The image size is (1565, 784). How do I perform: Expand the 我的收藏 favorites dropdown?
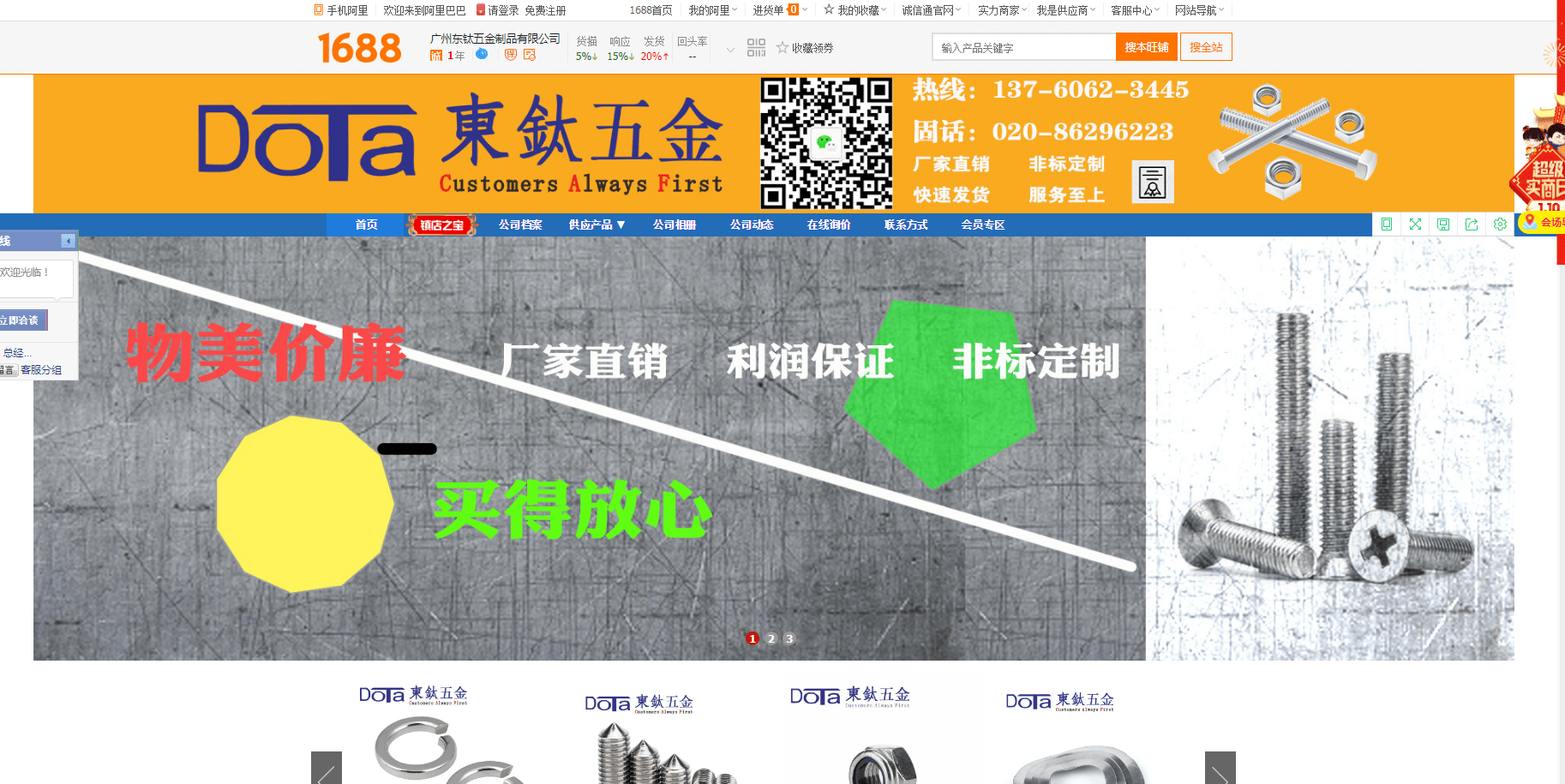(x=854, y=10)
